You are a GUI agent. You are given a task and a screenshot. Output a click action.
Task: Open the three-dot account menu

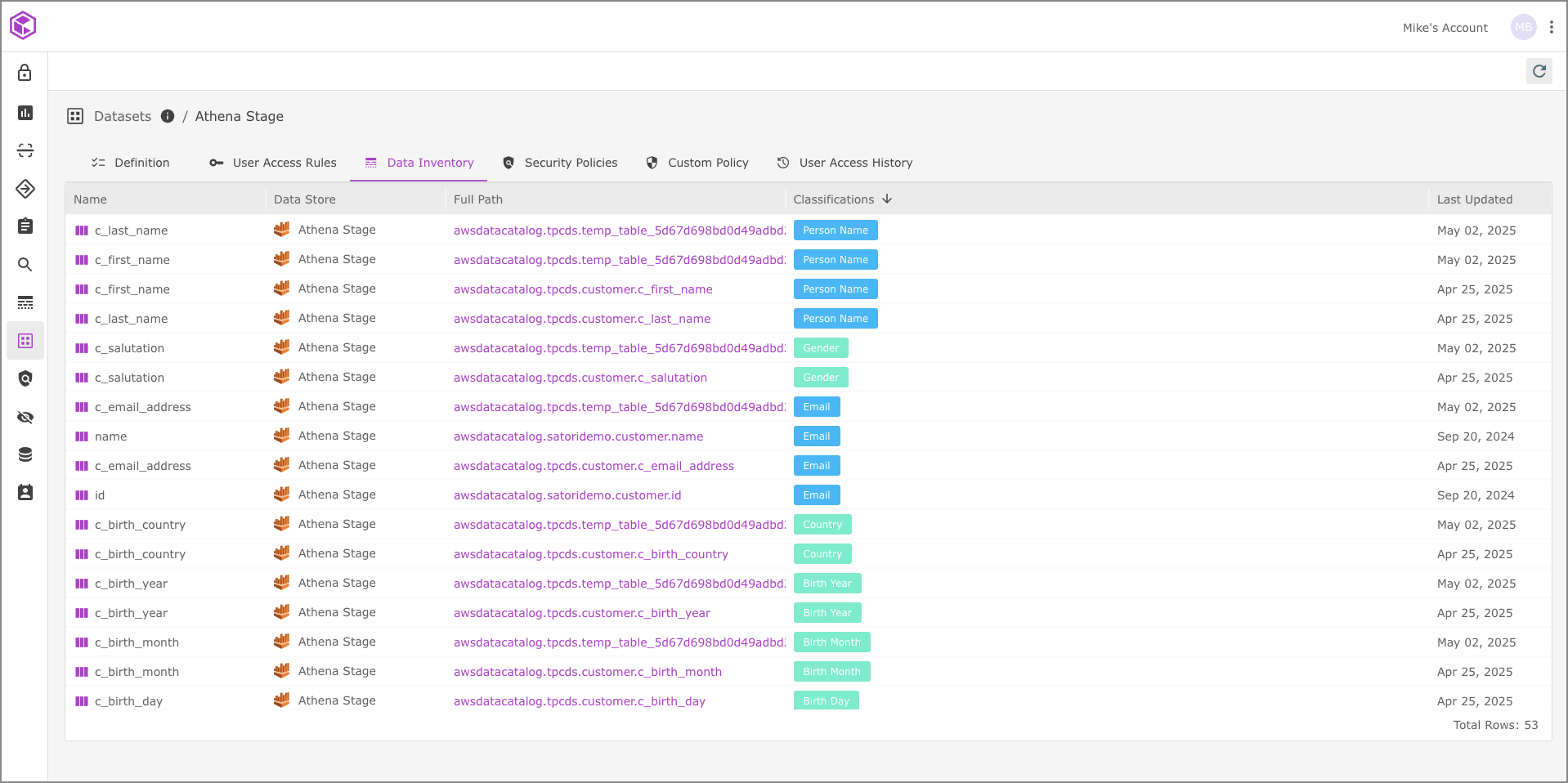pos(1552,27)
